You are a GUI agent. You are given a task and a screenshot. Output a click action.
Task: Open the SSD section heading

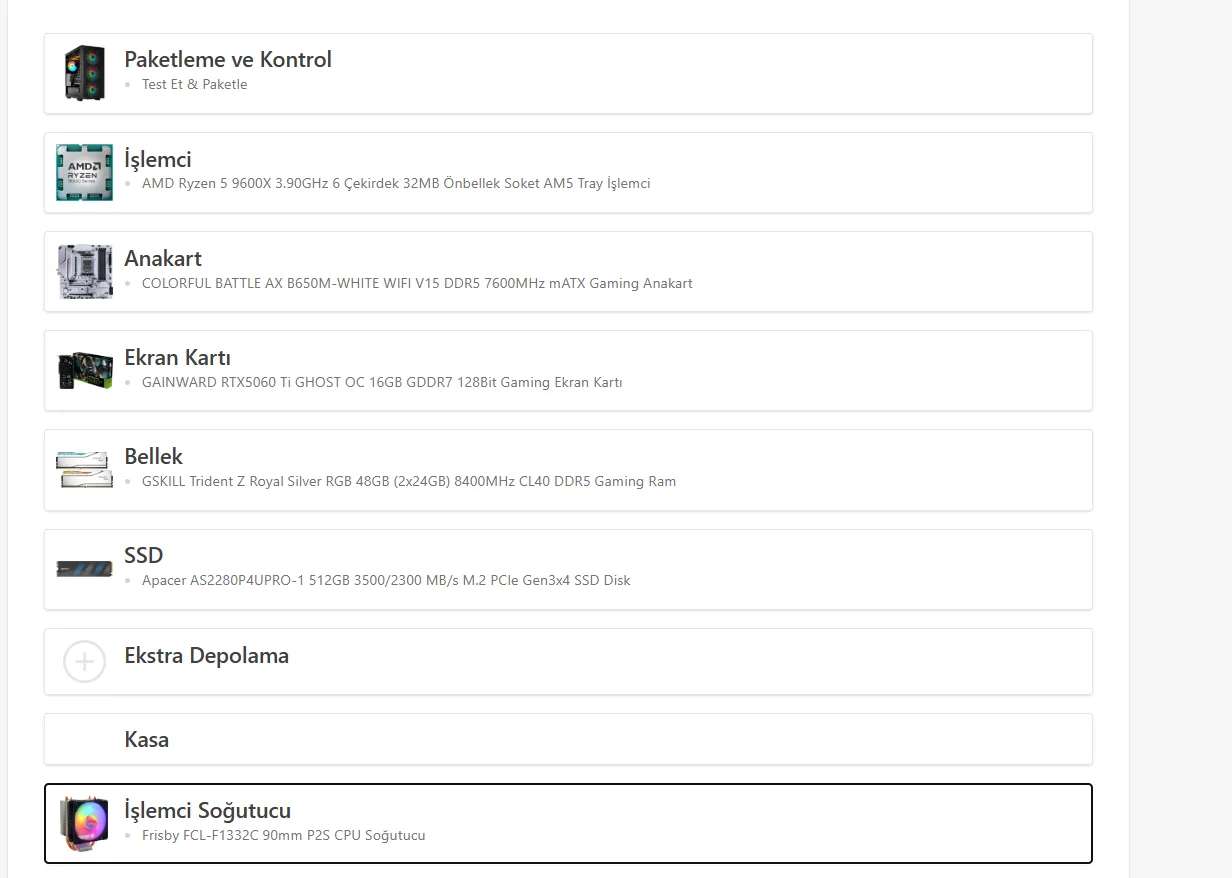[x=144, y=555]
